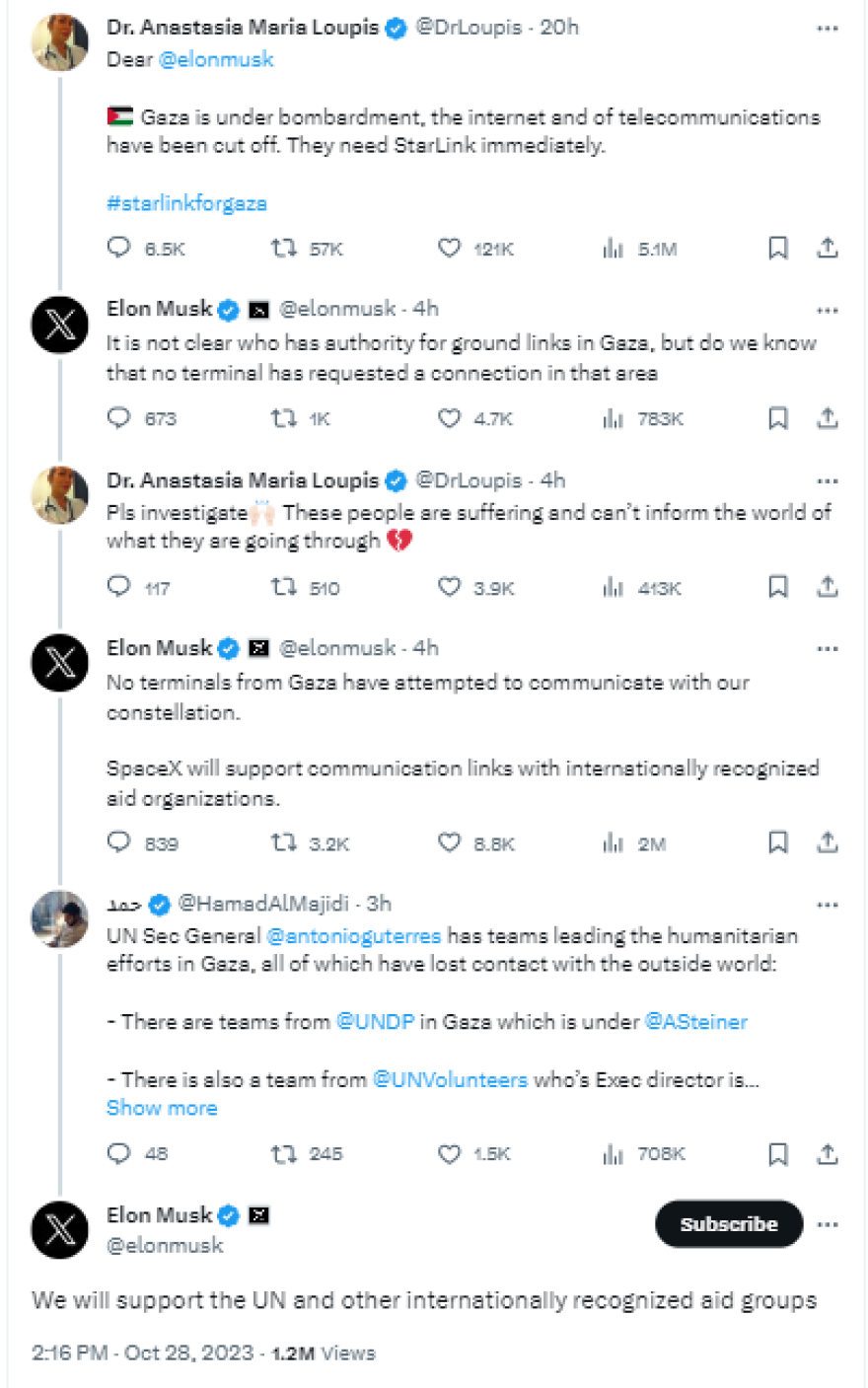
Task: Open options menu on Elon's 'ground links' tweet
Action: coord(827,309)
